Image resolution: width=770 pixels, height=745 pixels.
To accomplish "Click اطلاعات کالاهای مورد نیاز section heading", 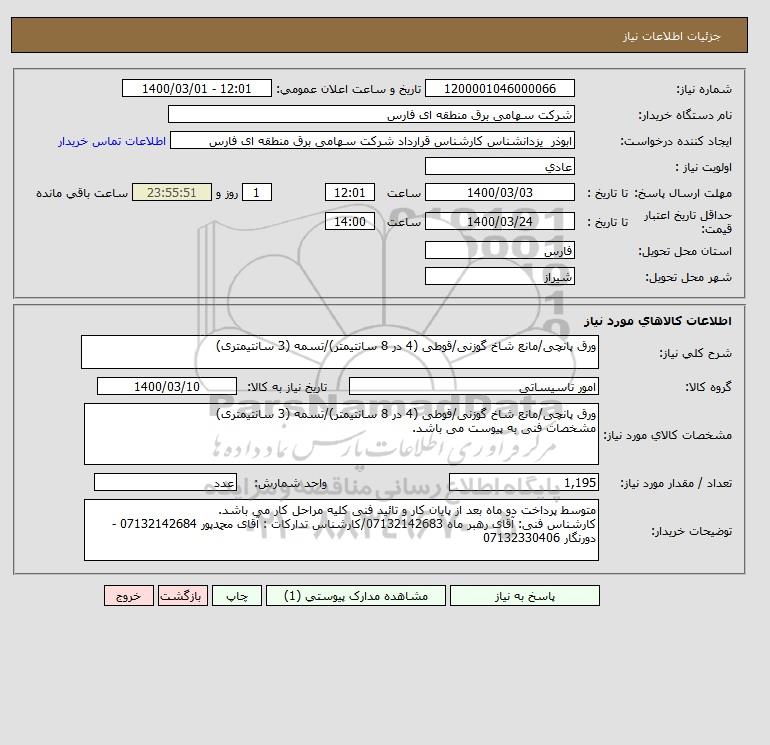I will pyautogui.click(x=658, y=321).
